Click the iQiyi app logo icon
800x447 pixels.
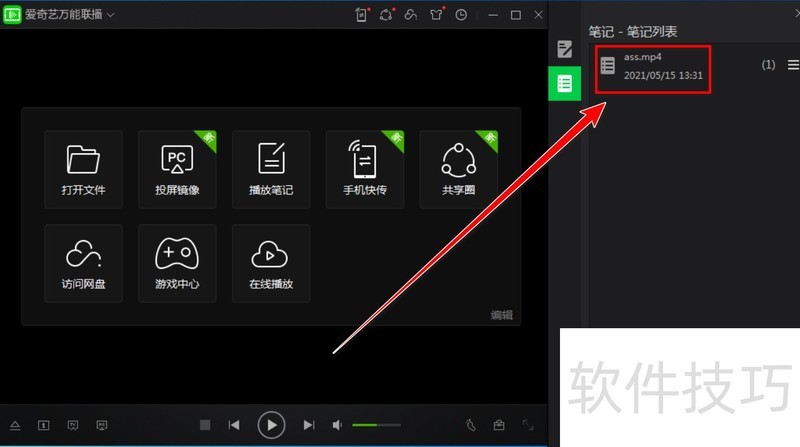tap(12, 15)
